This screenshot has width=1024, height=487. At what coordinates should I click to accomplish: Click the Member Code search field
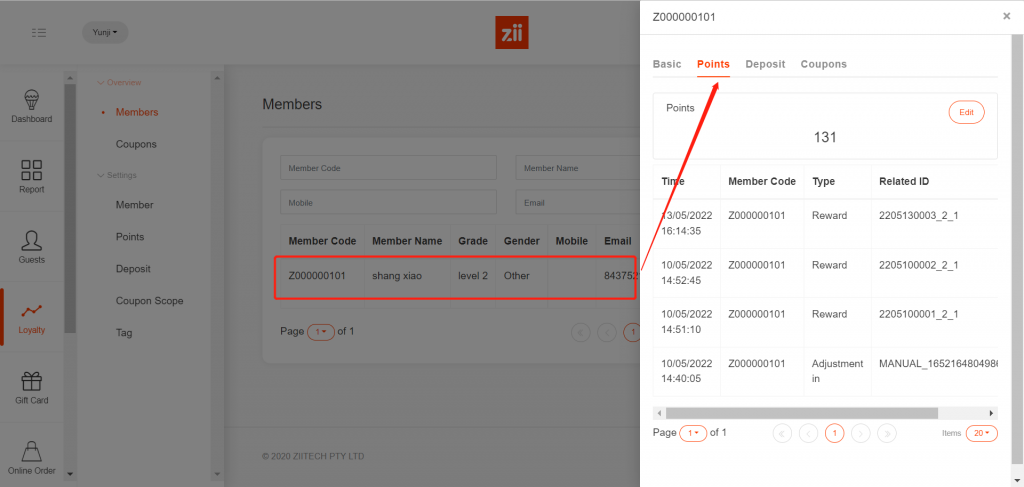pyautogui.click(x=388, y=168)
